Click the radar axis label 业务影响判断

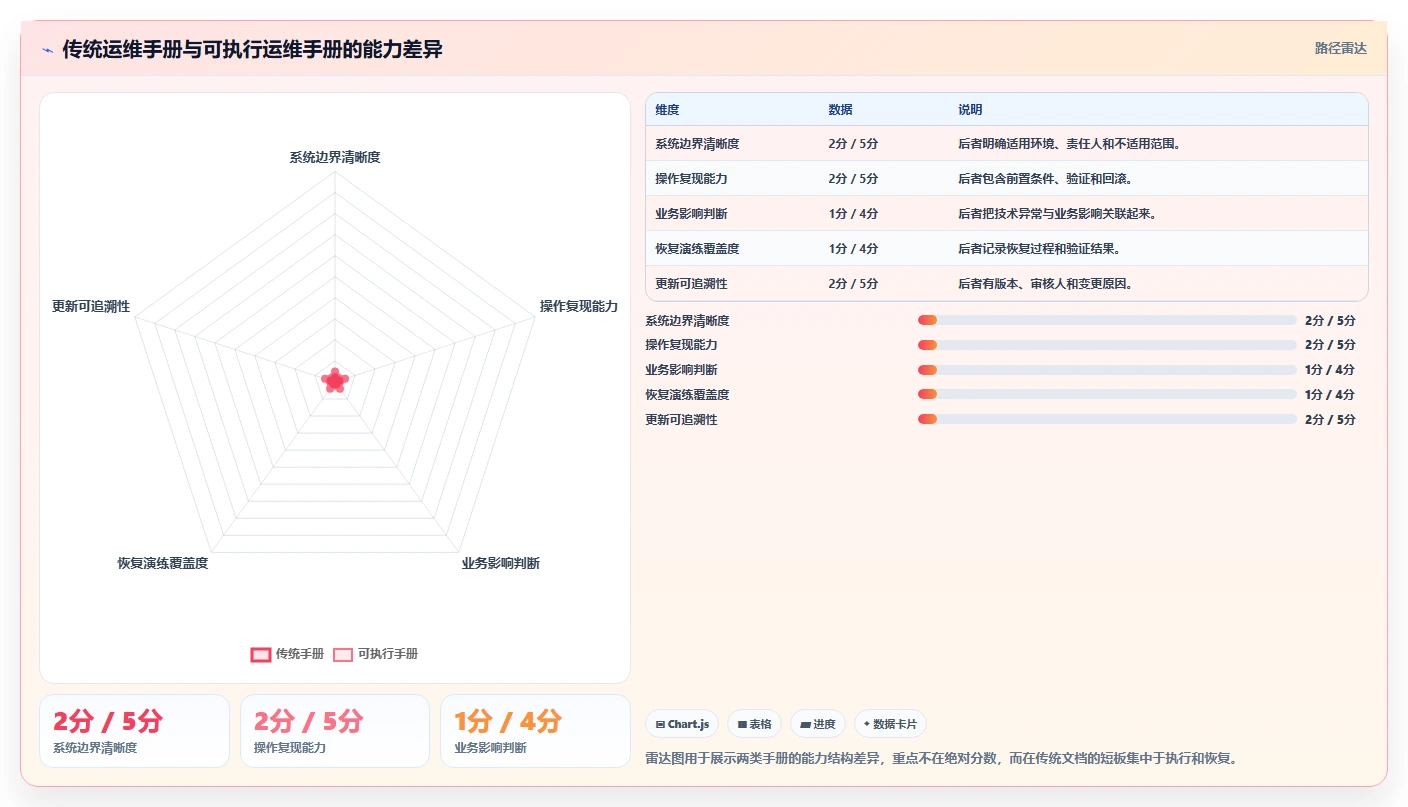500,563
